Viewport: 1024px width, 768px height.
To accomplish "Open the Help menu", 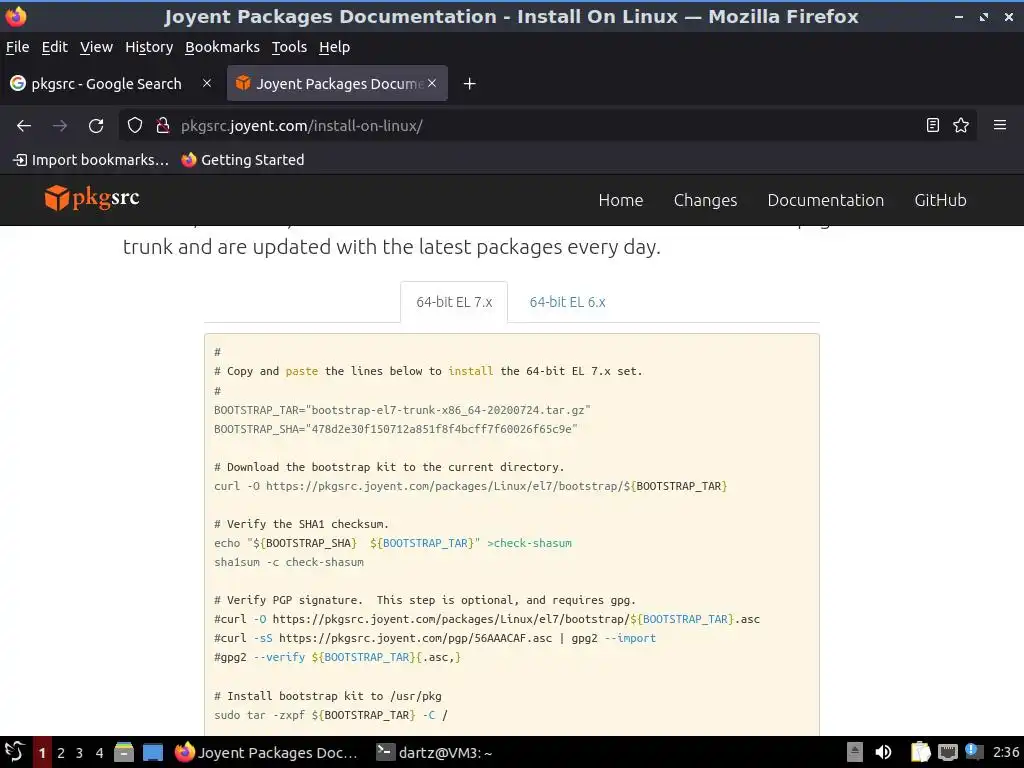I will pyautogui.click(x=334, y=47).
